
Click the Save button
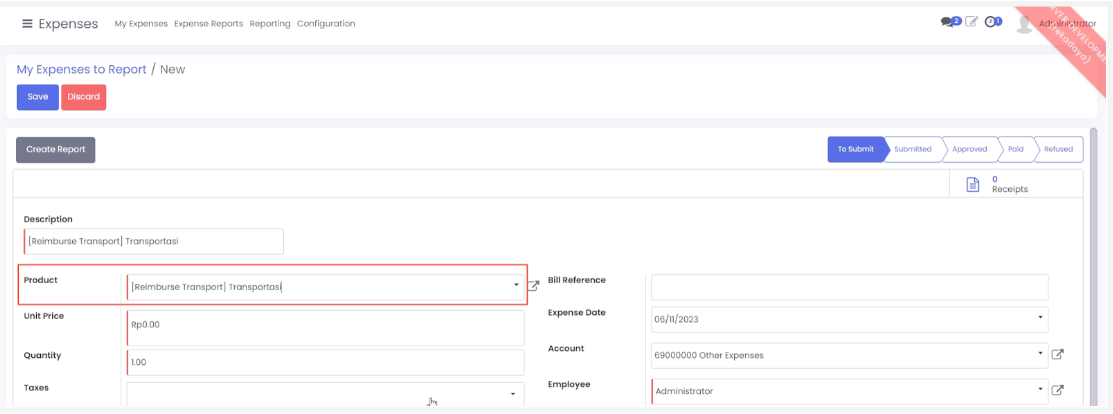click(x=37, y=97)
